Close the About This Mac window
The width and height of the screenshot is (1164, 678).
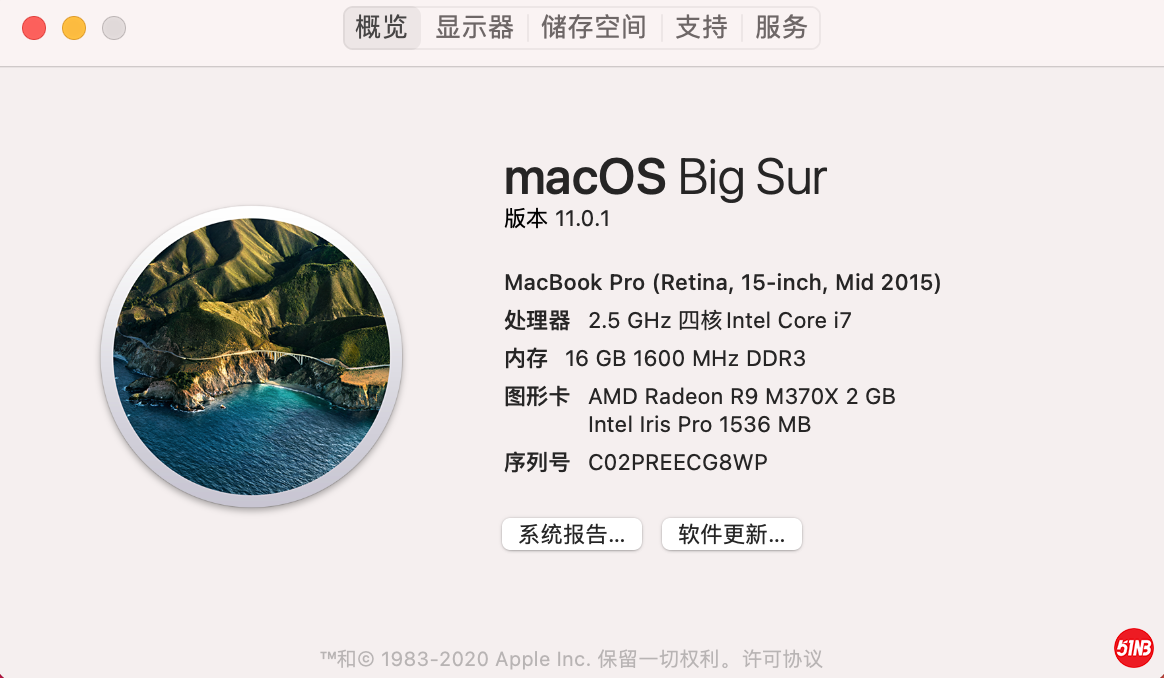34,28
